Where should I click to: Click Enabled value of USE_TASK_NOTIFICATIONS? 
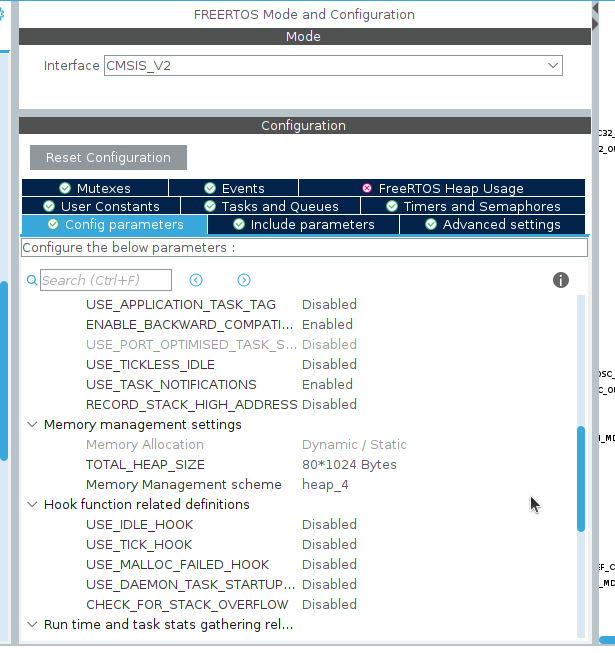[x=327, y=385]
